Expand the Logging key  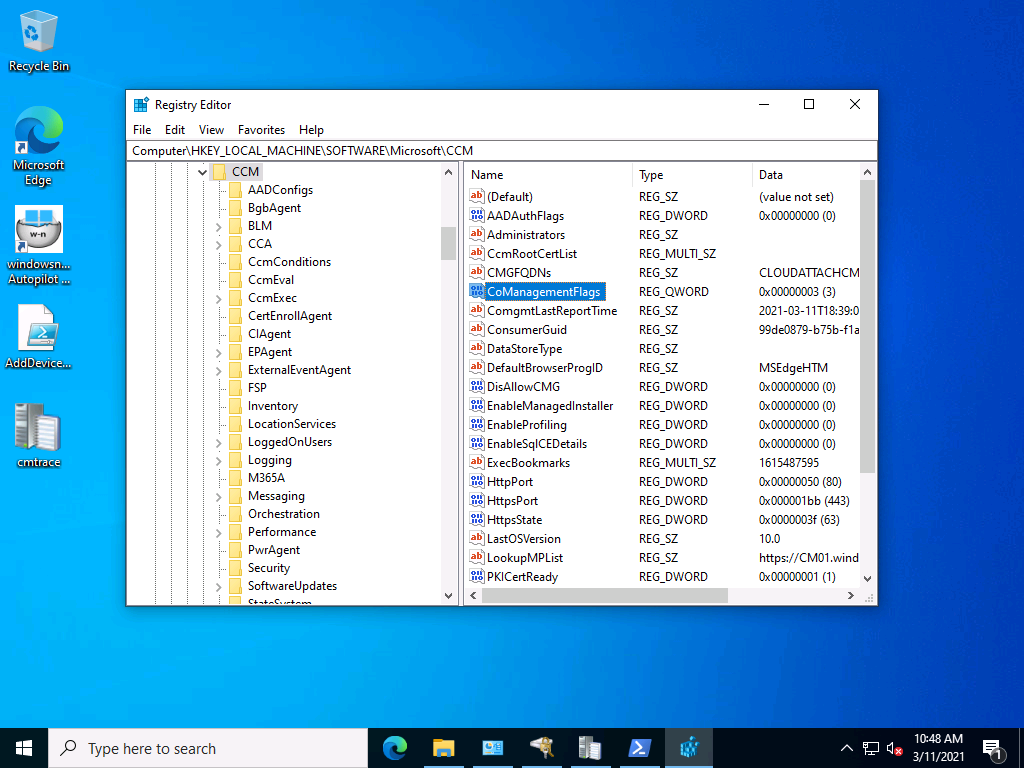(x=218, y=460)
